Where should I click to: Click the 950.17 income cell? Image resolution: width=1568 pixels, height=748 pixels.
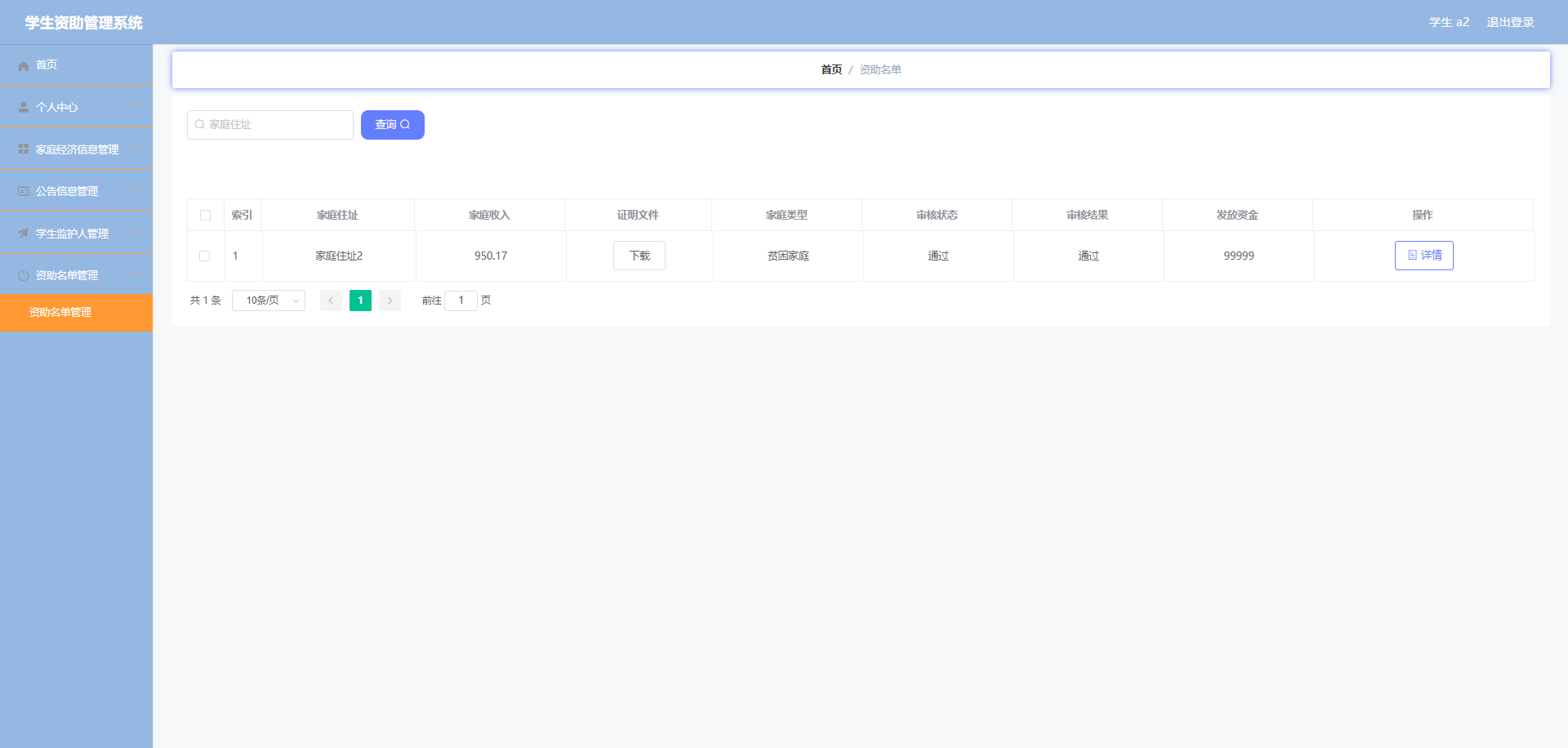point(491,256)
